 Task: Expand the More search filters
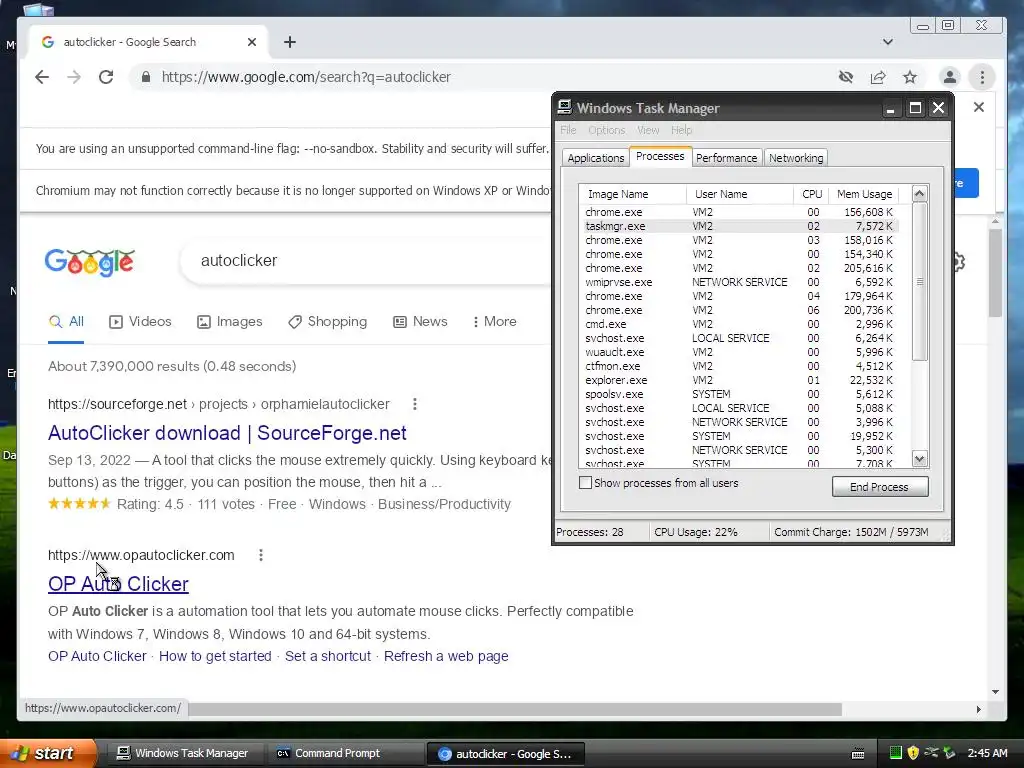(494, 321)
